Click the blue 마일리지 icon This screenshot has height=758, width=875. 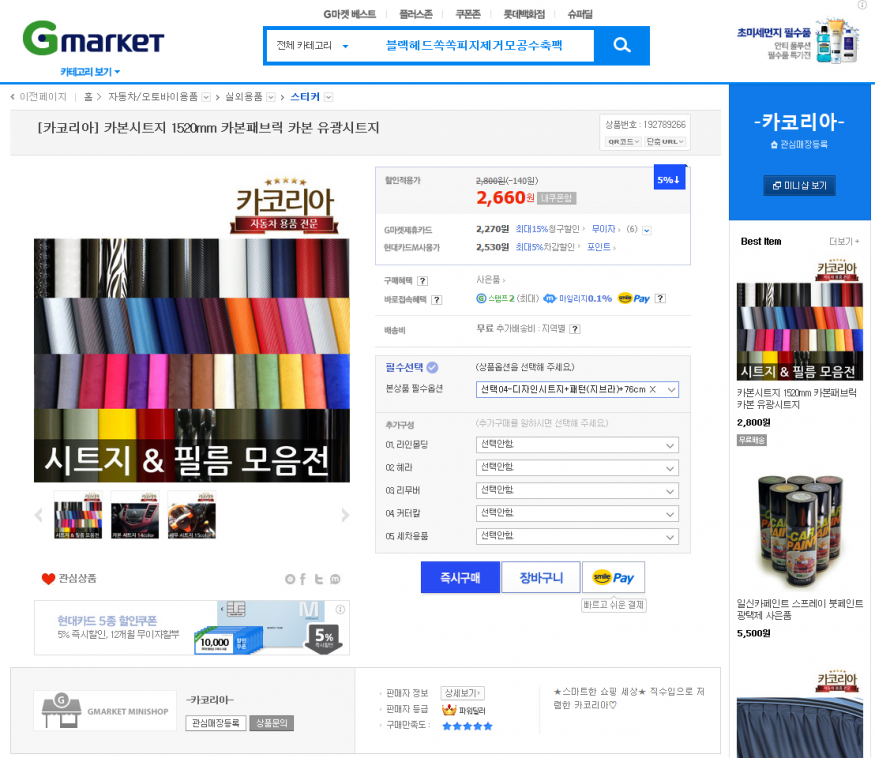coord(550,299)
